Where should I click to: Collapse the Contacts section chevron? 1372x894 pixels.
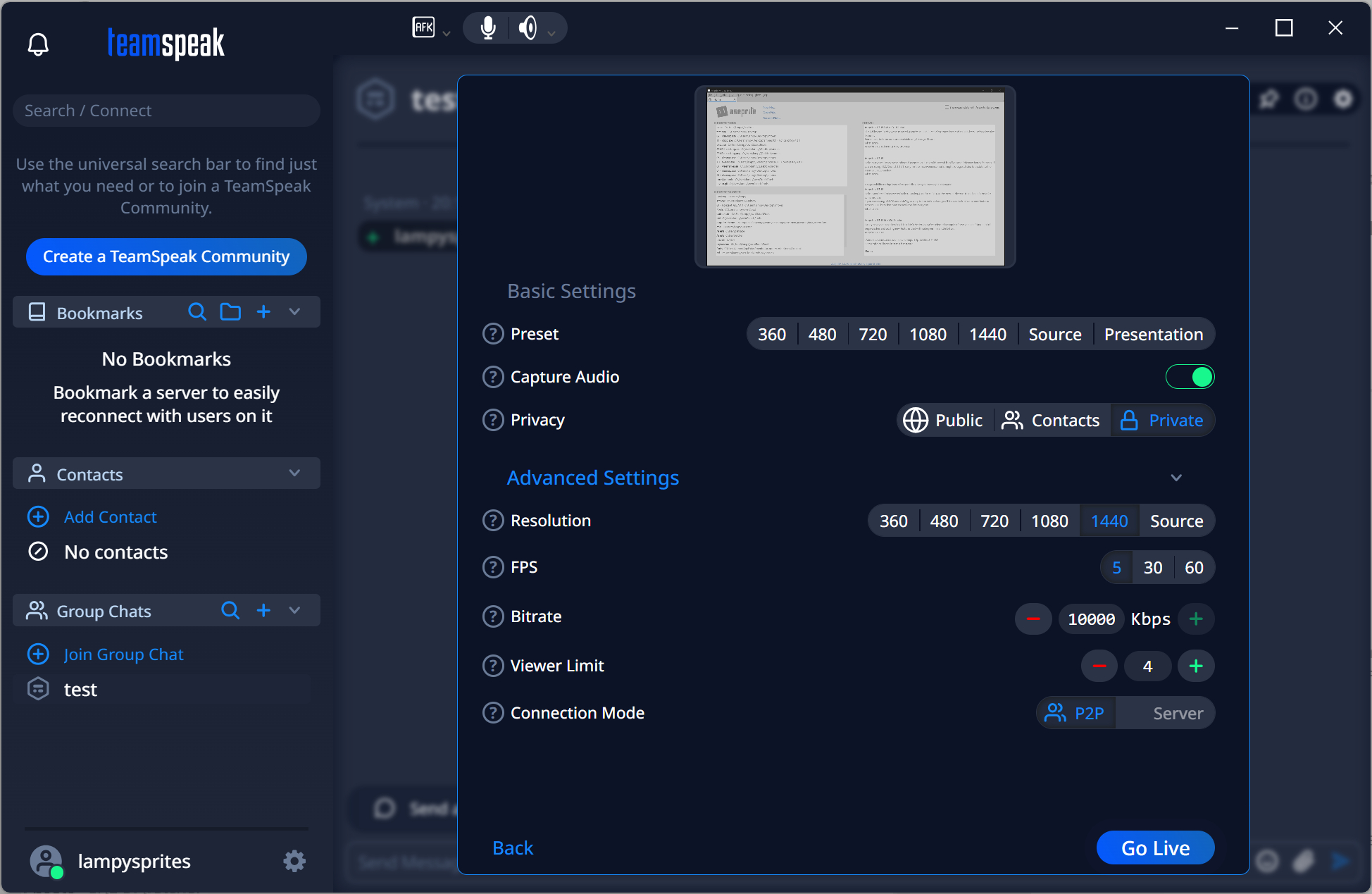pos(294,473)
